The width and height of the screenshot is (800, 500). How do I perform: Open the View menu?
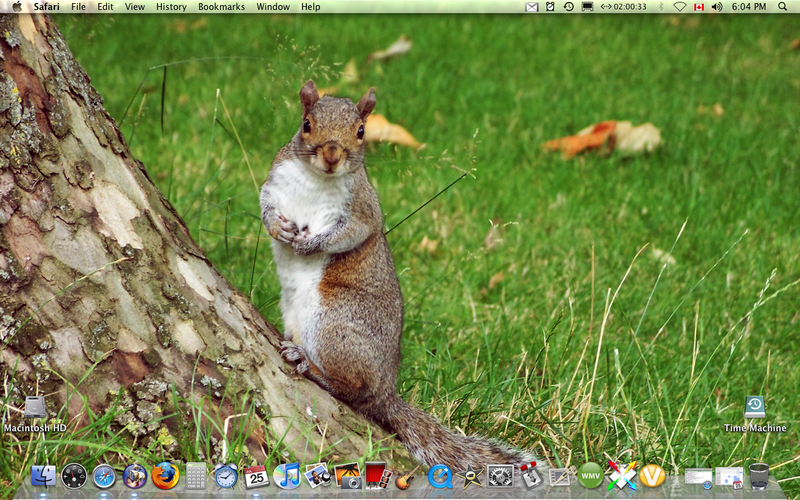[x=135, y=7]
